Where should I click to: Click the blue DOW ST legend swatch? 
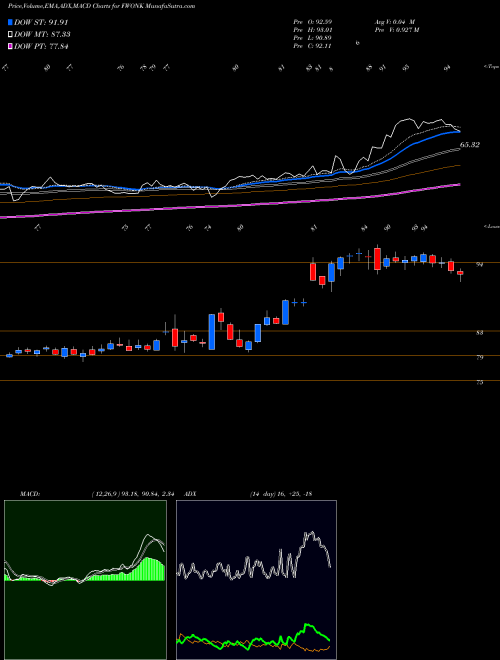(x=11, y=23)
